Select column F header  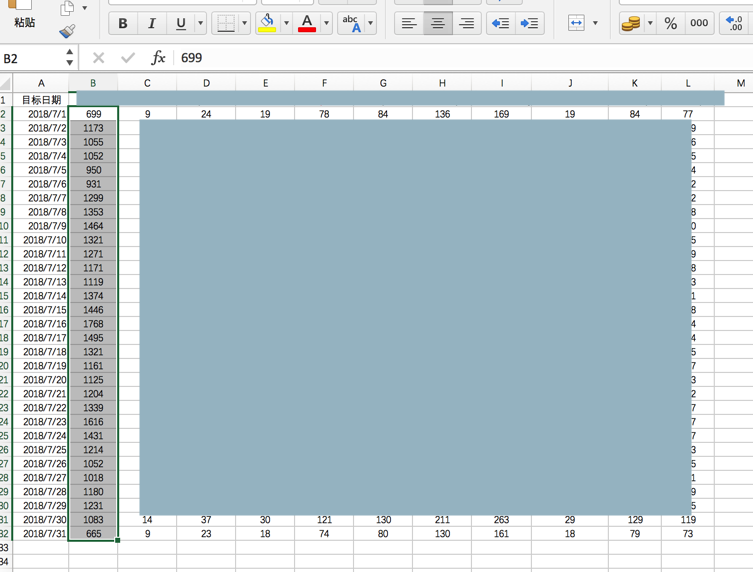[x=324, y=83]
